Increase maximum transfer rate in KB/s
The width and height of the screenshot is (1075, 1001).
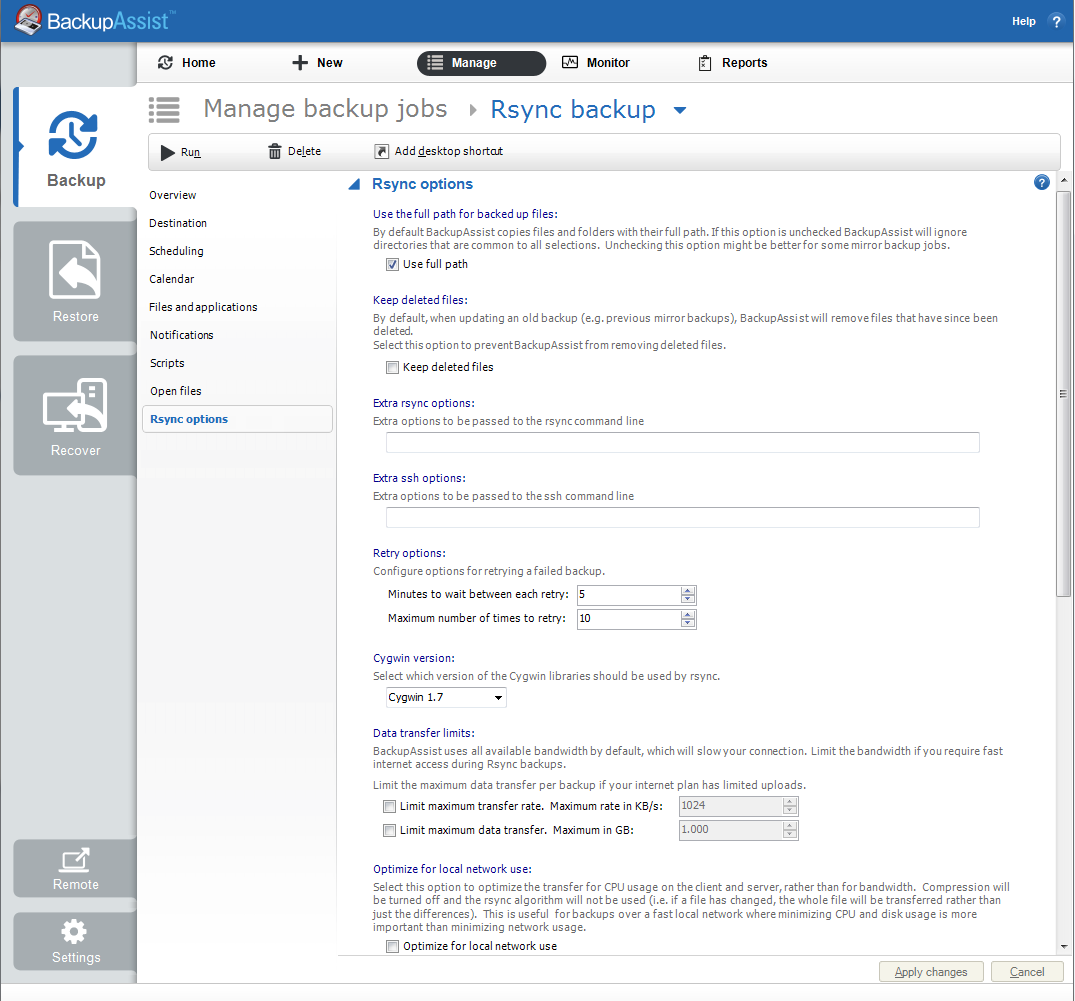[x=790, y=801]
